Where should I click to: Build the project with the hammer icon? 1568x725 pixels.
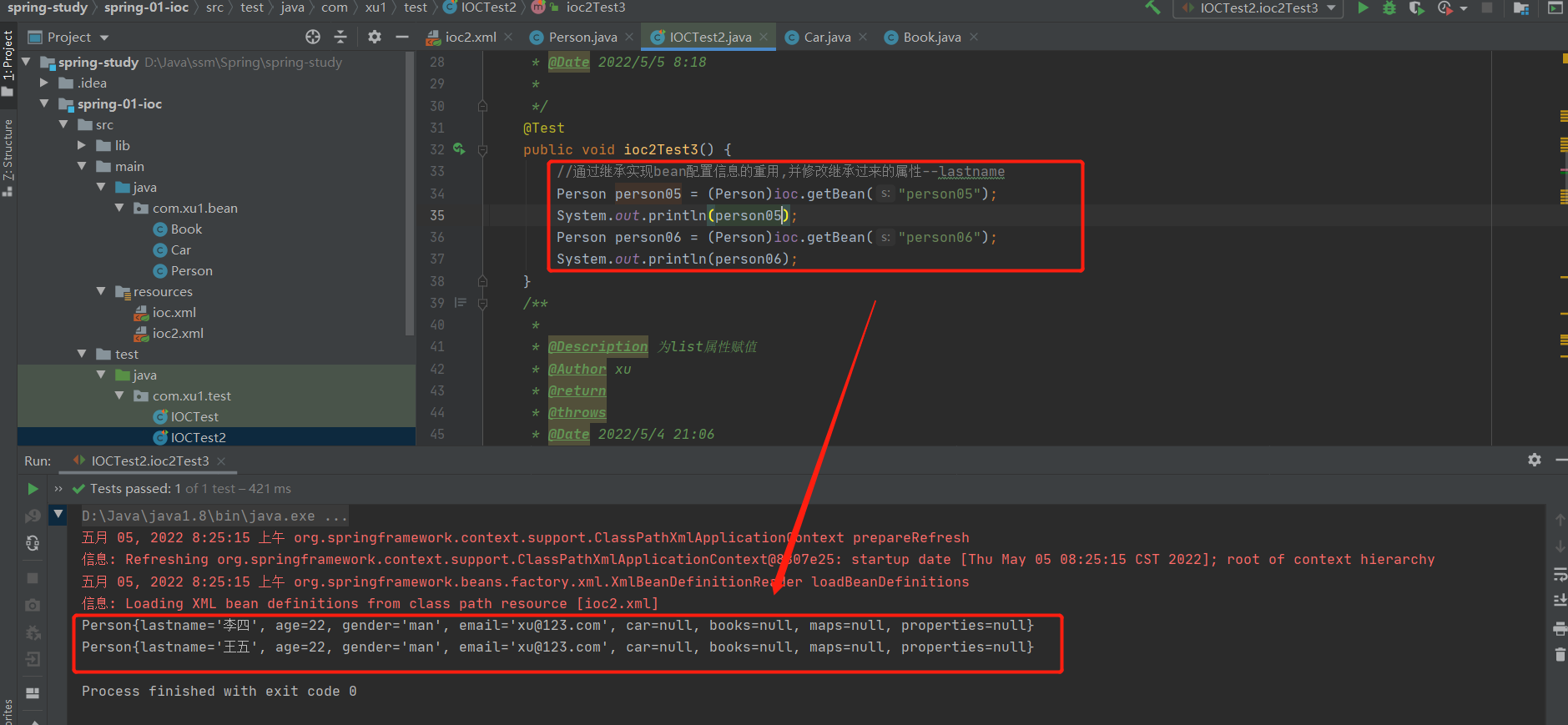(1152, 8)
